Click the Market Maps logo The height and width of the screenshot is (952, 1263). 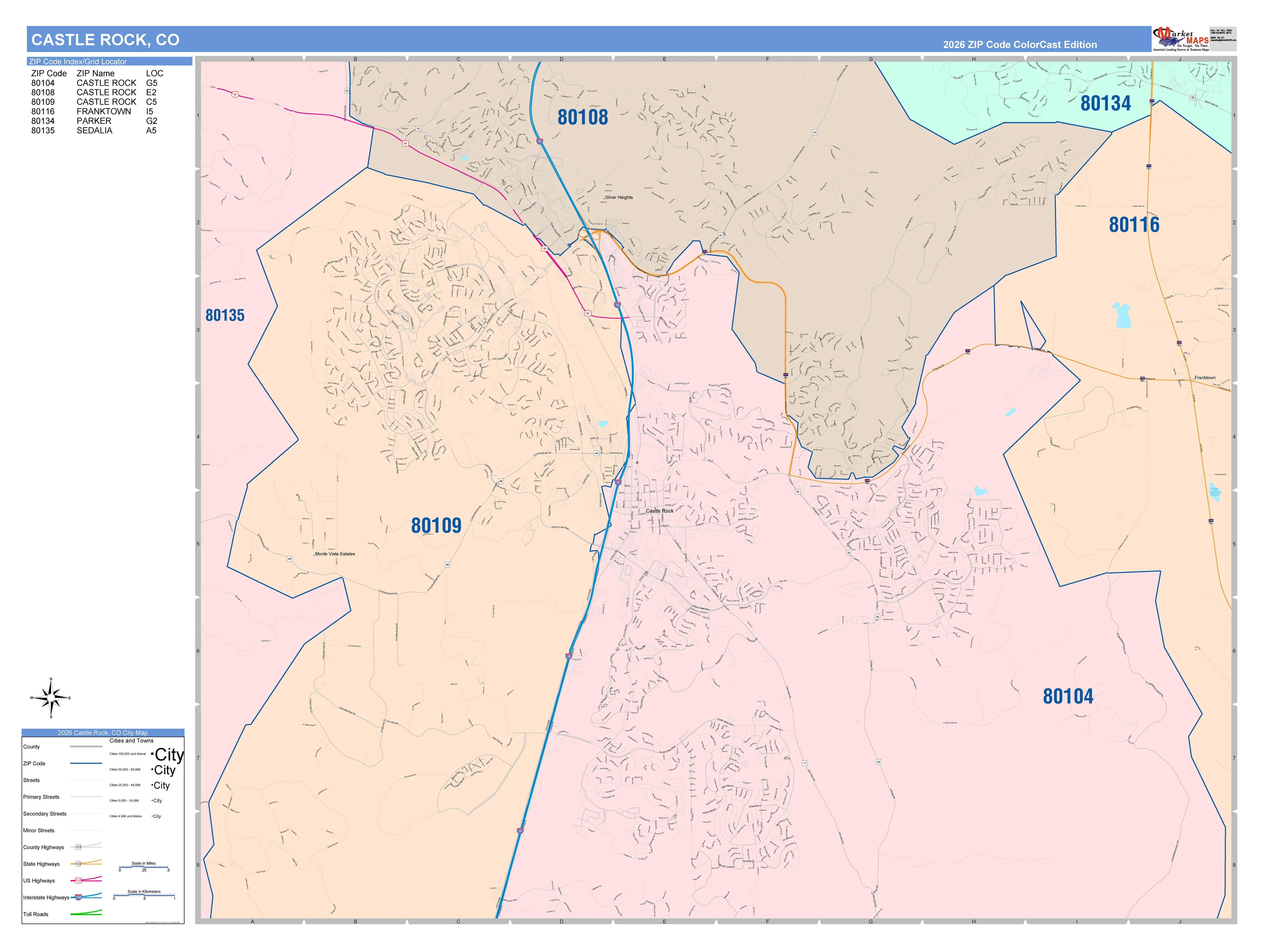click(1180, 39)
